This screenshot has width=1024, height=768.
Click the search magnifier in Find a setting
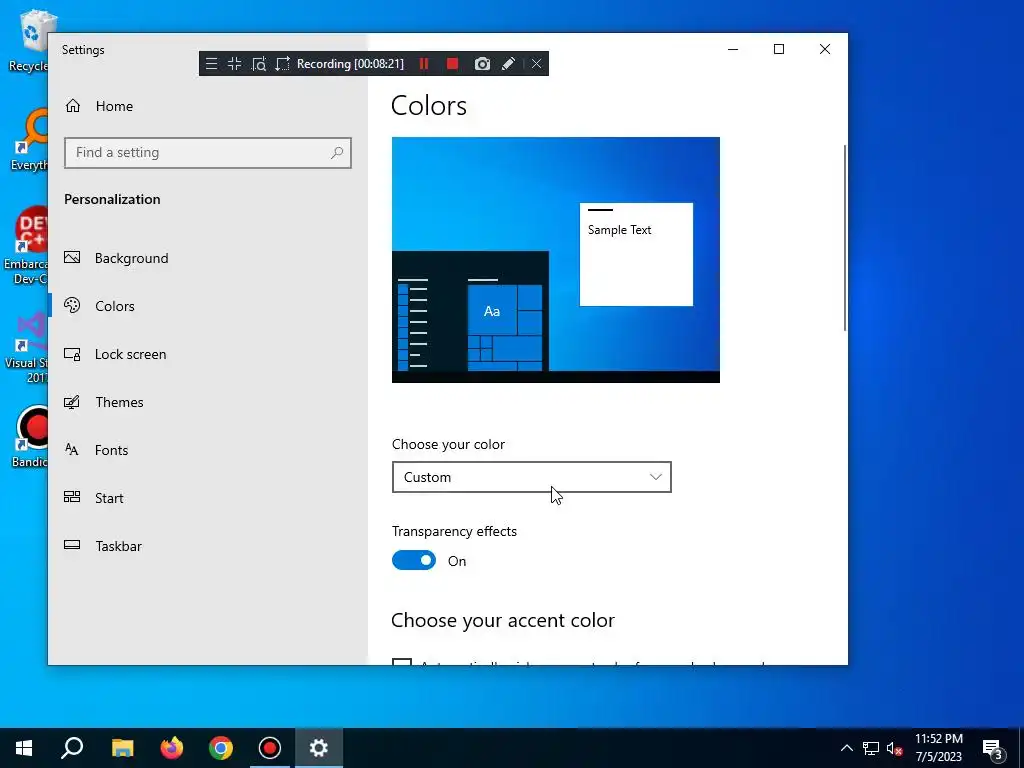click(x=337, y=153)
